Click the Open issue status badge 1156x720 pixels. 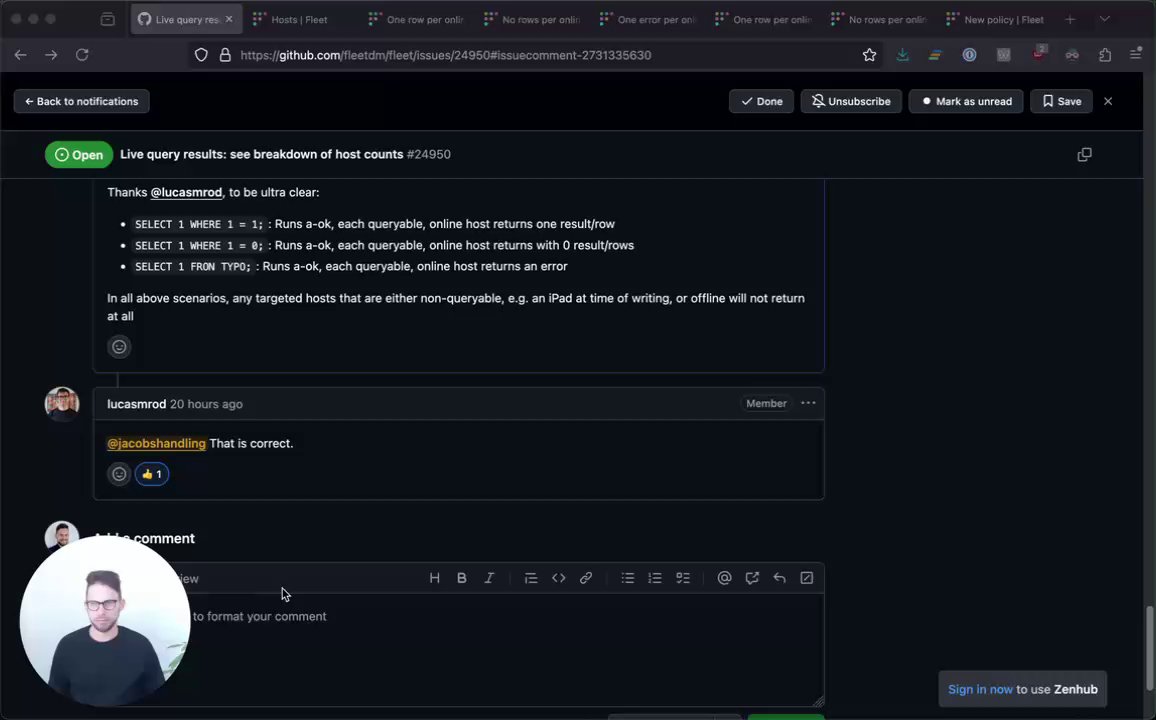pos(78,155)
